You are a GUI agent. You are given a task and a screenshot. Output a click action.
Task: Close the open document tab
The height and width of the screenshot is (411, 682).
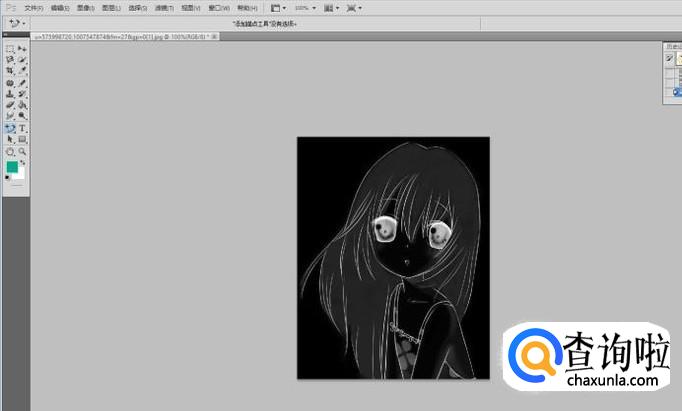214,36
